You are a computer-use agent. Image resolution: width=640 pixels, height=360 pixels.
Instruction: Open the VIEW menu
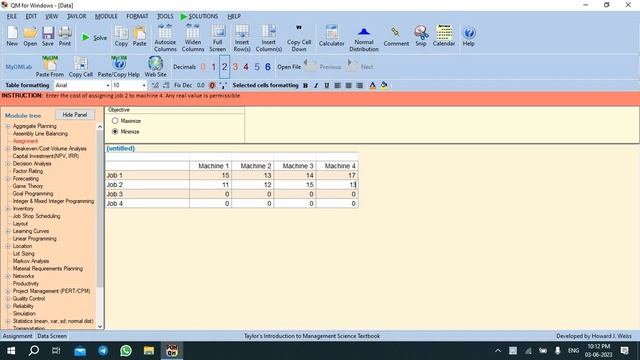[51, 16]
